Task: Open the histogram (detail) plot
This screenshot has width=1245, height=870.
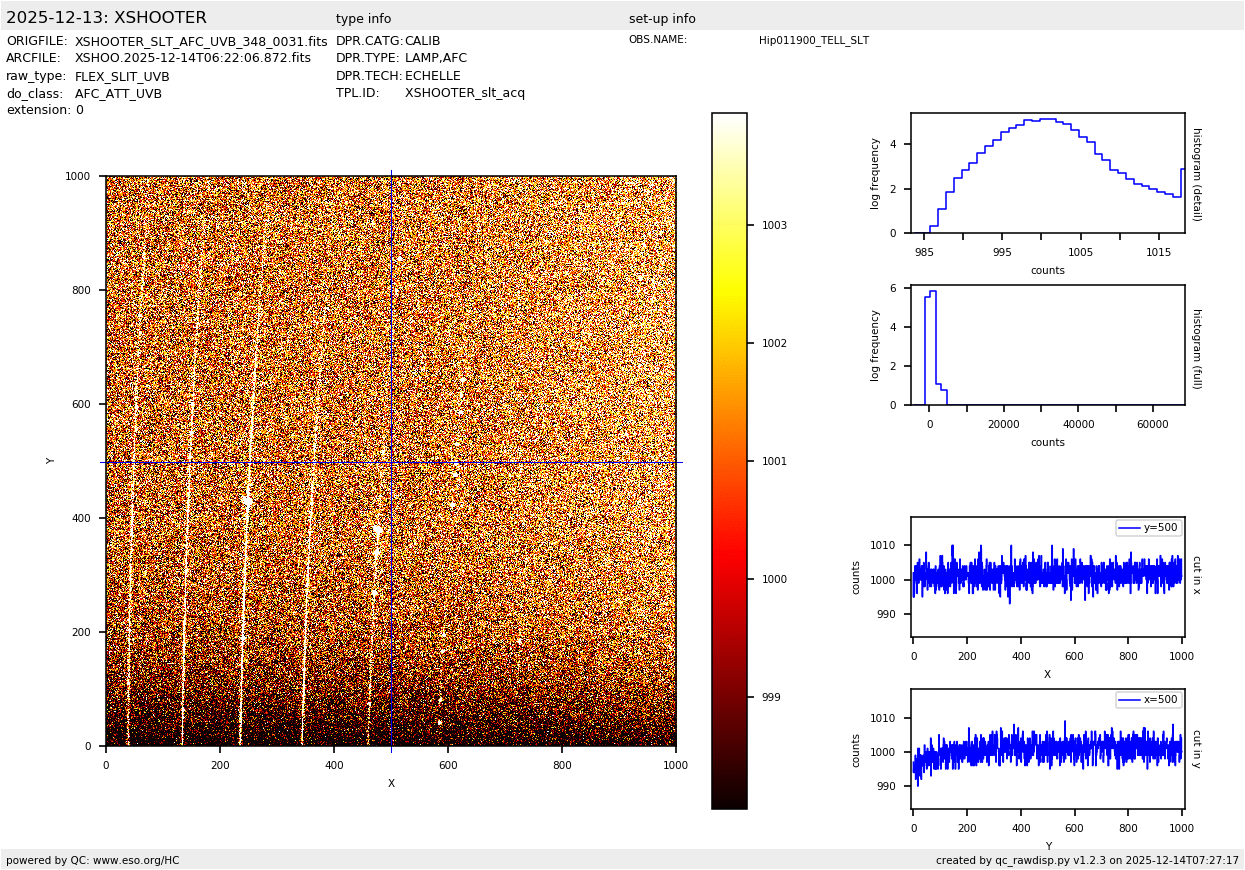Action: click(1047, 173)
